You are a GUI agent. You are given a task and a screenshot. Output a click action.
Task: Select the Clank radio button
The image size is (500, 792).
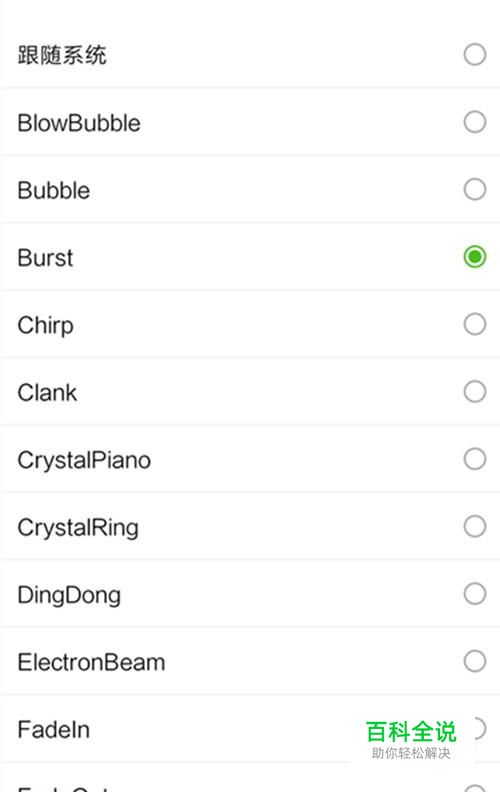pos(475,391)
